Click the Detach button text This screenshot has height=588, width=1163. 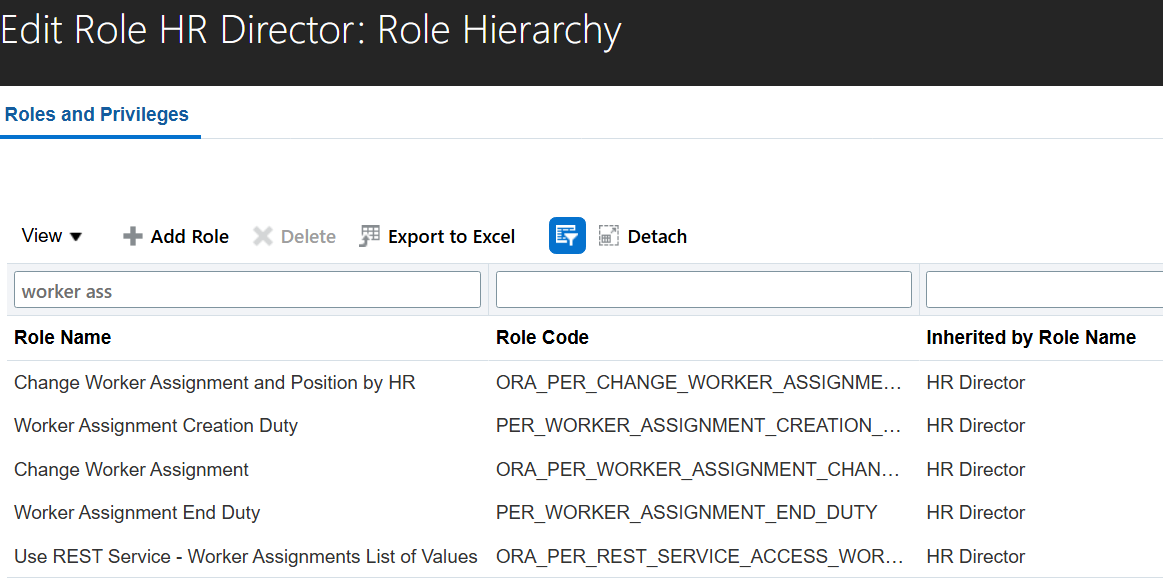click(657, 237)
